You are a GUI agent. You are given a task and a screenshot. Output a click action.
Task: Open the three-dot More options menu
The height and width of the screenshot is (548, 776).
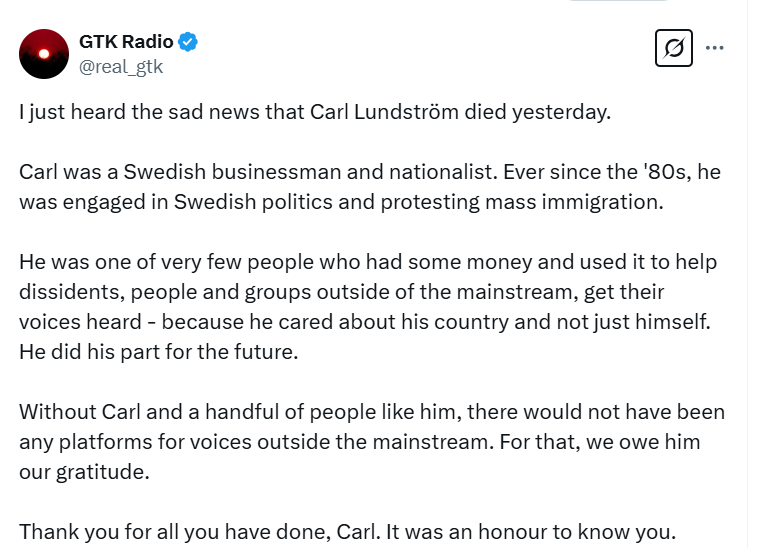pos(715,47)
